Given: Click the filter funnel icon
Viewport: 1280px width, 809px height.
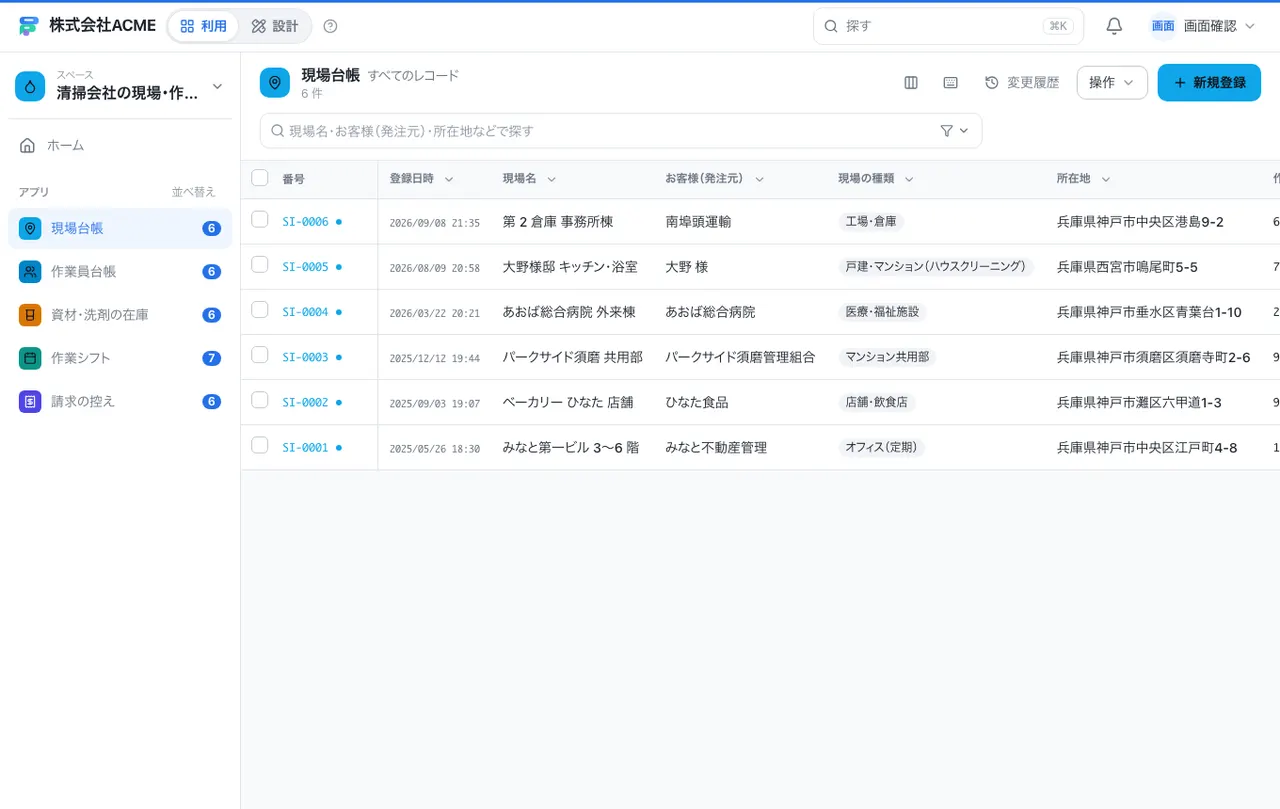Looking at the screenshot, I should 946,131.
